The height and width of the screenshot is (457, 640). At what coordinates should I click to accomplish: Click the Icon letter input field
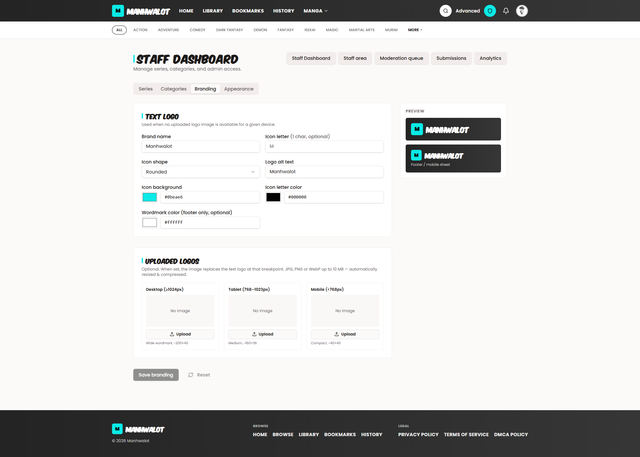tap(324, 146)
